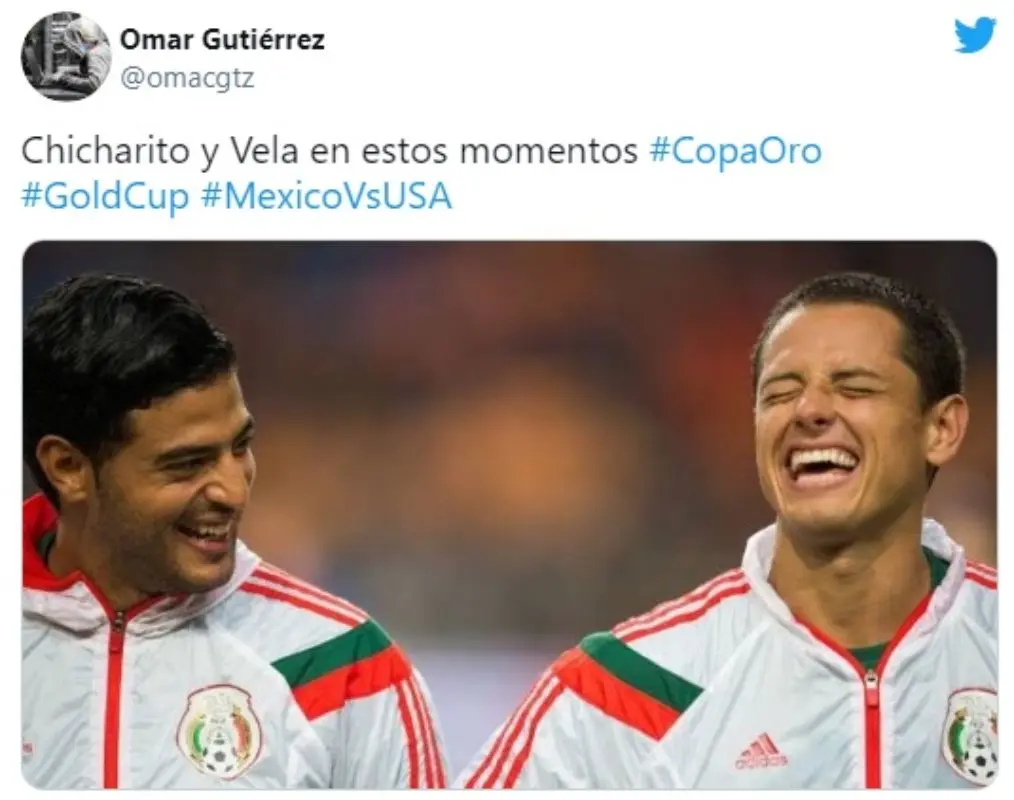Screen dimensions: 1014x800
Task: Click the Mexico crest on left jacket
Action: point(220,731)
